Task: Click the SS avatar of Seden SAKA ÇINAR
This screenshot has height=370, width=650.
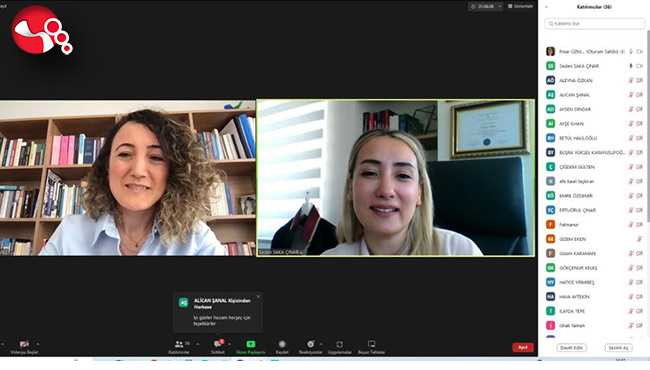Action: click(550, 66)
